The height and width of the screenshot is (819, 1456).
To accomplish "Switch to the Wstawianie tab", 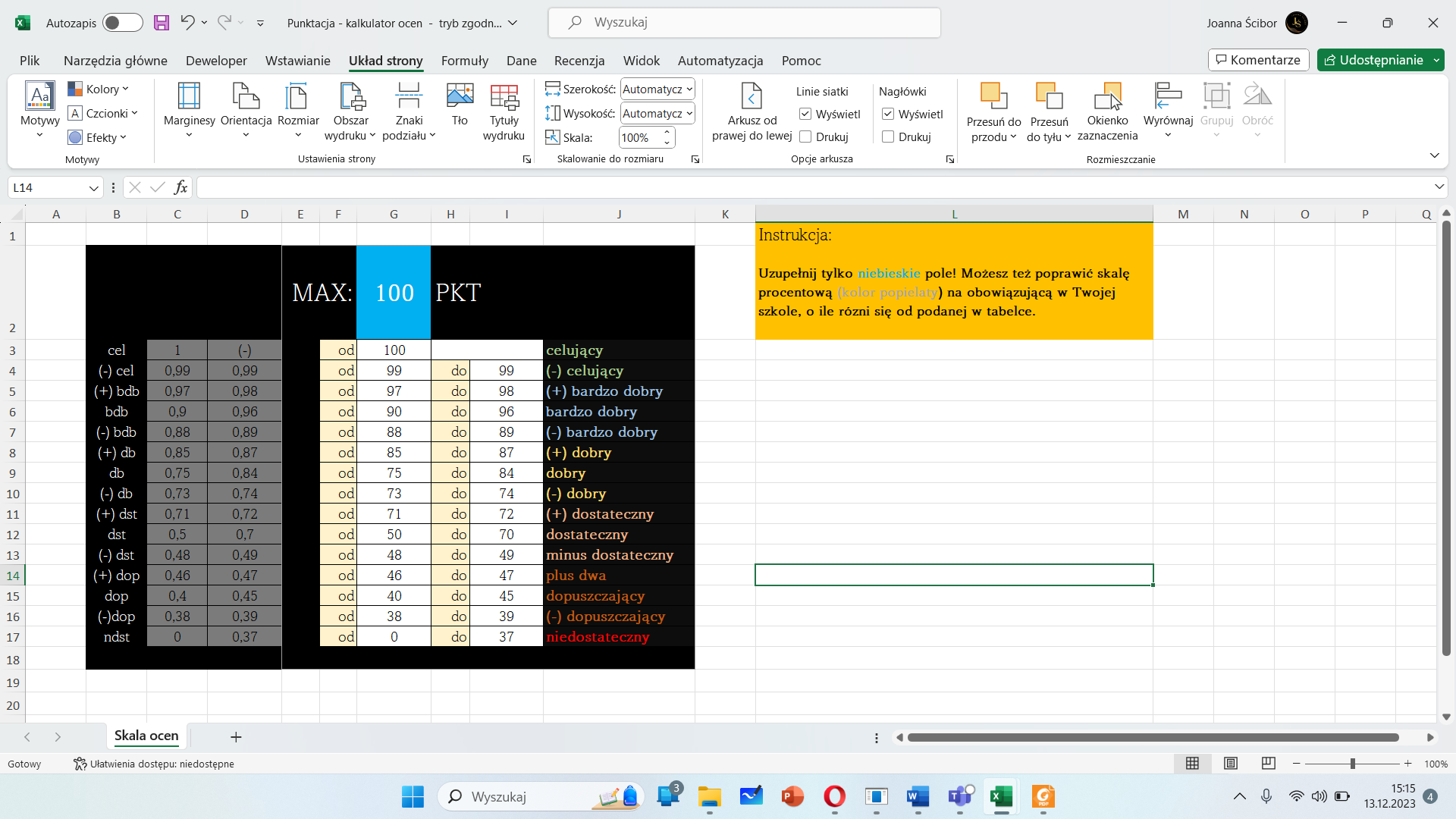I will click(297, 61).
